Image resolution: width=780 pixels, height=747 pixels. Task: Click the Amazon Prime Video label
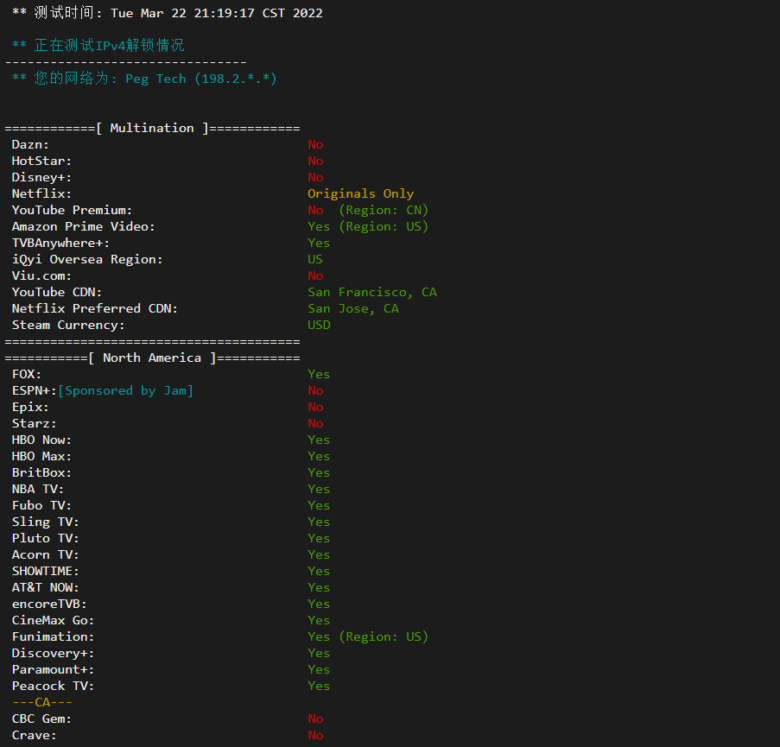83,226
